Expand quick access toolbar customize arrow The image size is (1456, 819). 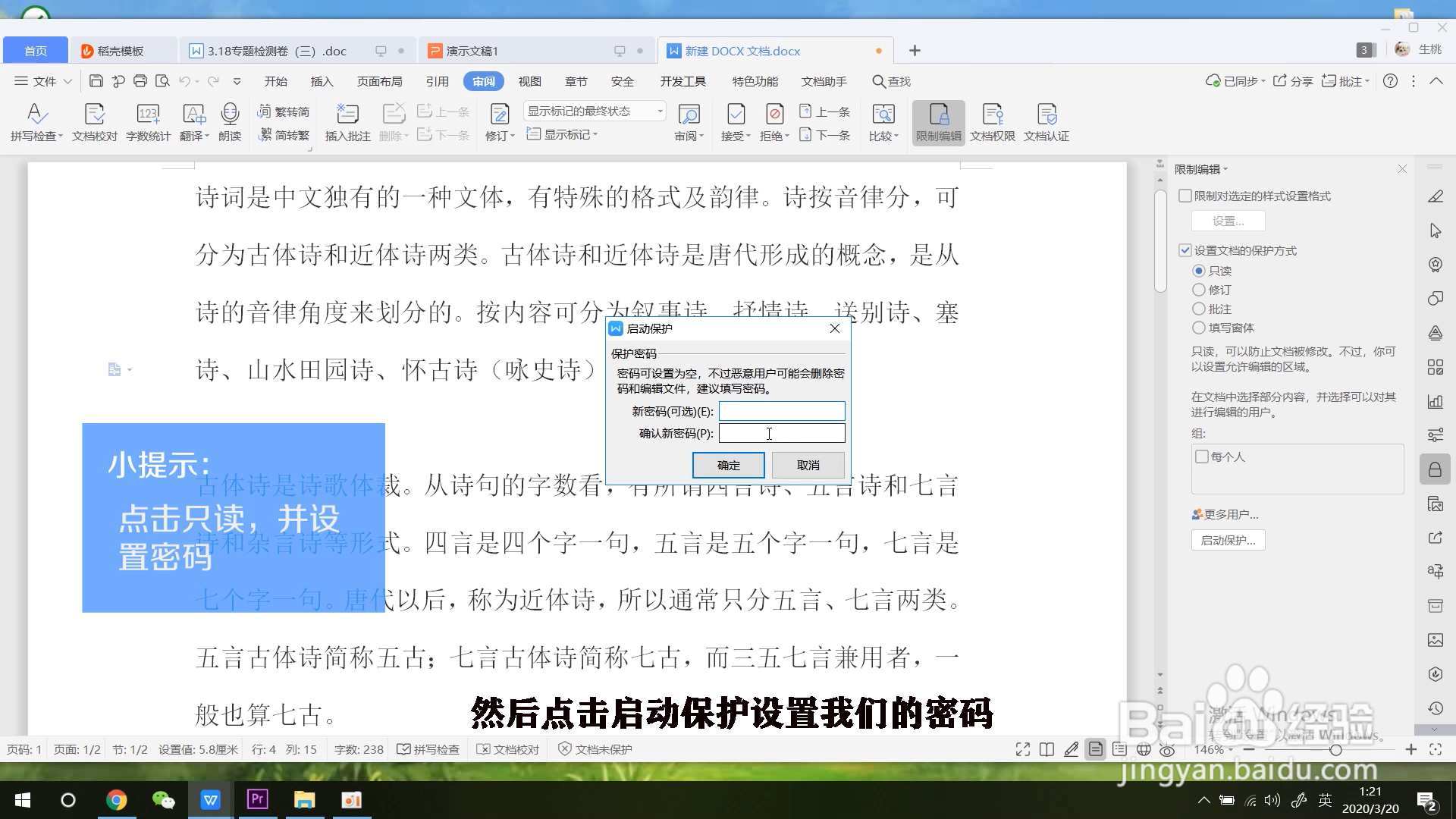point(237,81)
